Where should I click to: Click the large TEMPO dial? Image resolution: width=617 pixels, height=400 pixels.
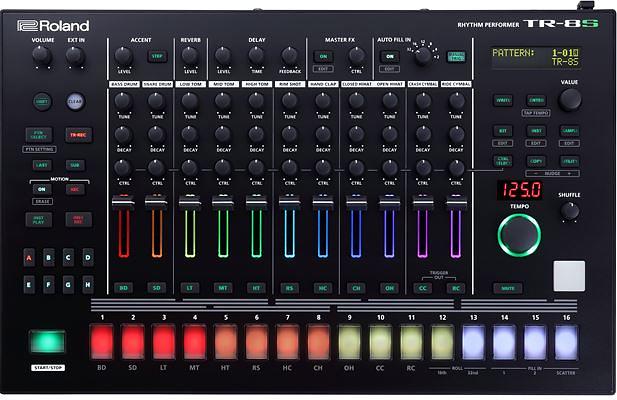[x=518, y=233]
